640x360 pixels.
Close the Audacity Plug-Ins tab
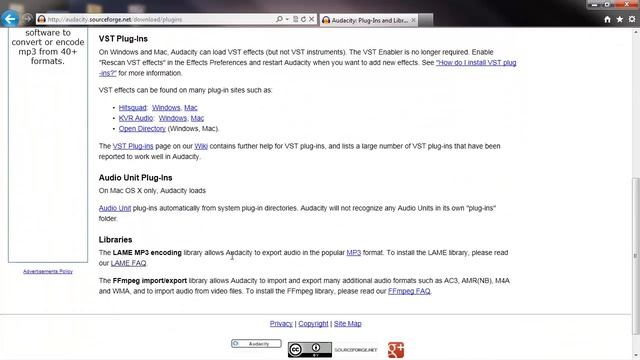click(x=413, y=20)
